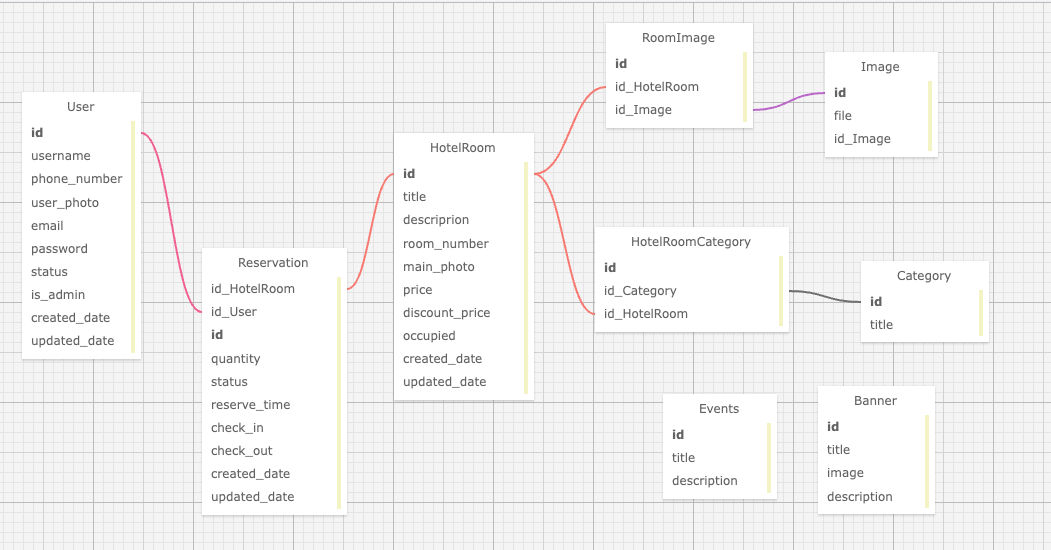Select the room_number field
The height and width of the screenshot is (550, 1051).
(446, 244)
